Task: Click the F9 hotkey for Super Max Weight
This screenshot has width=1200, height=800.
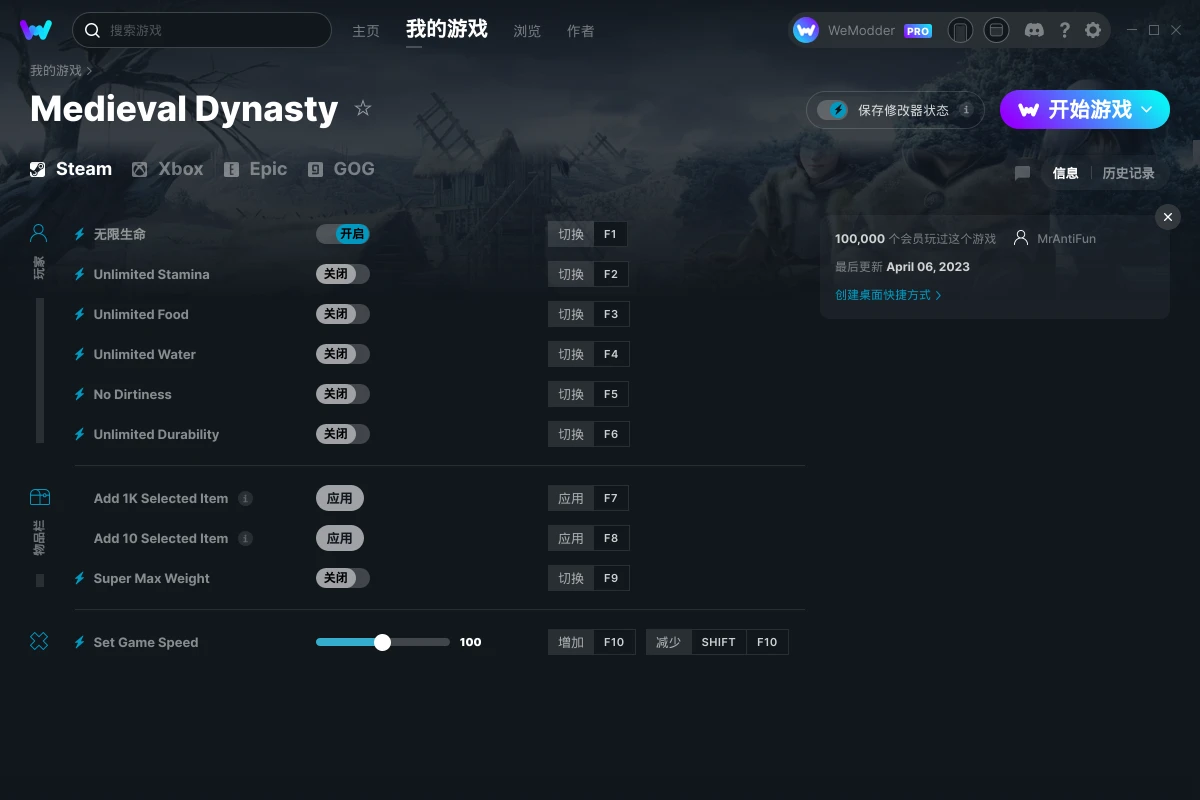Action: click(588, 578)
